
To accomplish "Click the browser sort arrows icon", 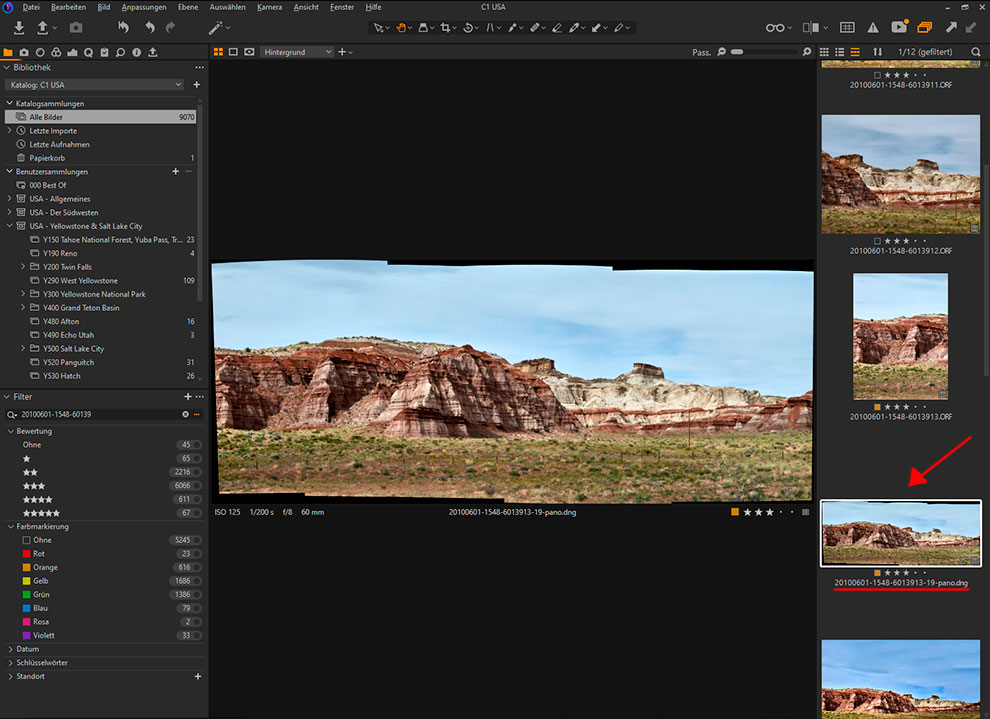I will [878, 52].
